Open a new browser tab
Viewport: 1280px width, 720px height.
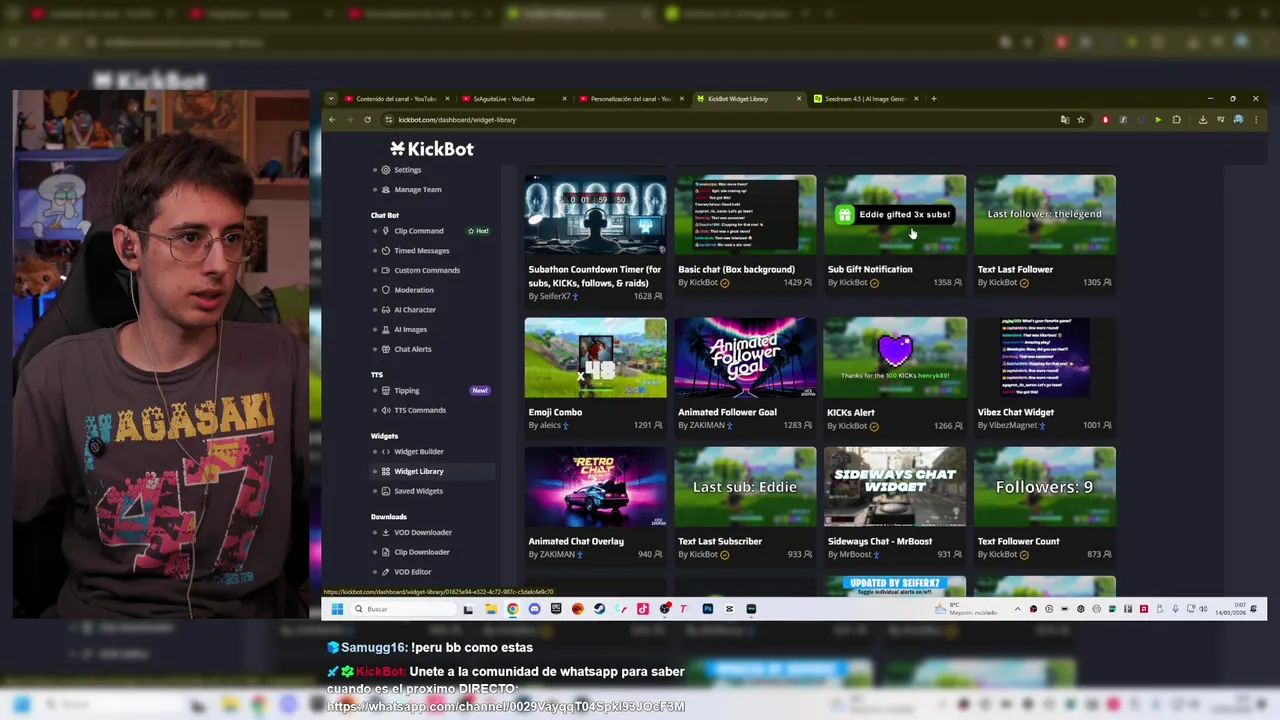[934, 99]
